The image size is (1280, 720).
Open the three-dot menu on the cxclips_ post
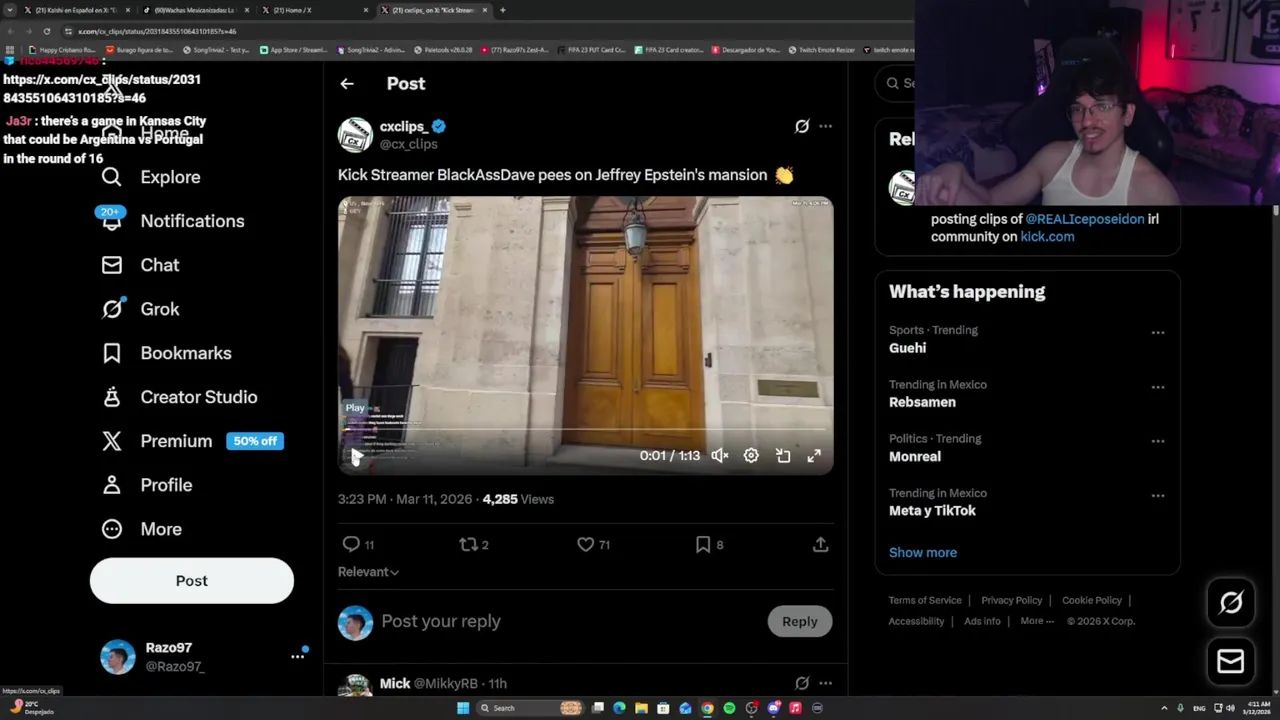pos(825,126)
